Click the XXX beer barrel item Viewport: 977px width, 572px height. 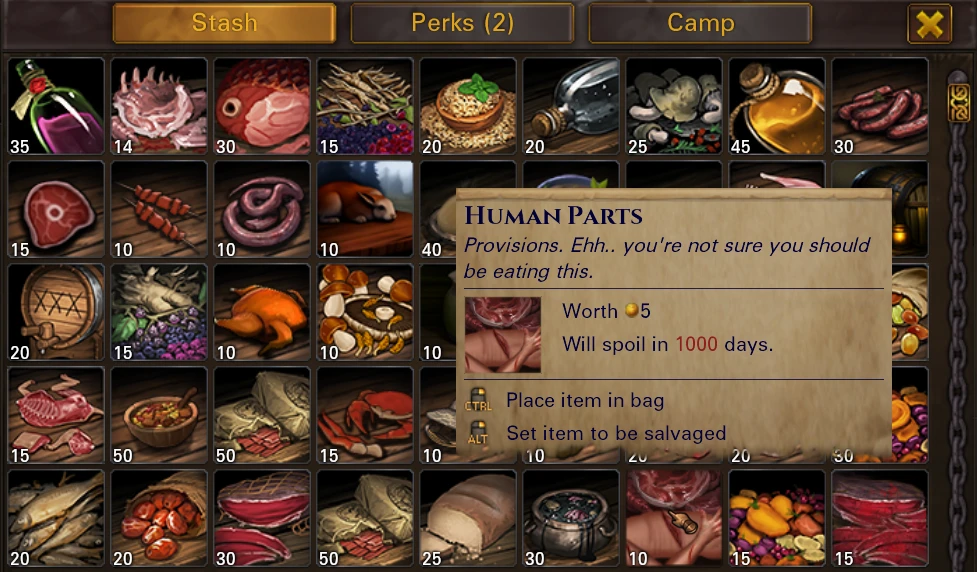56,312
